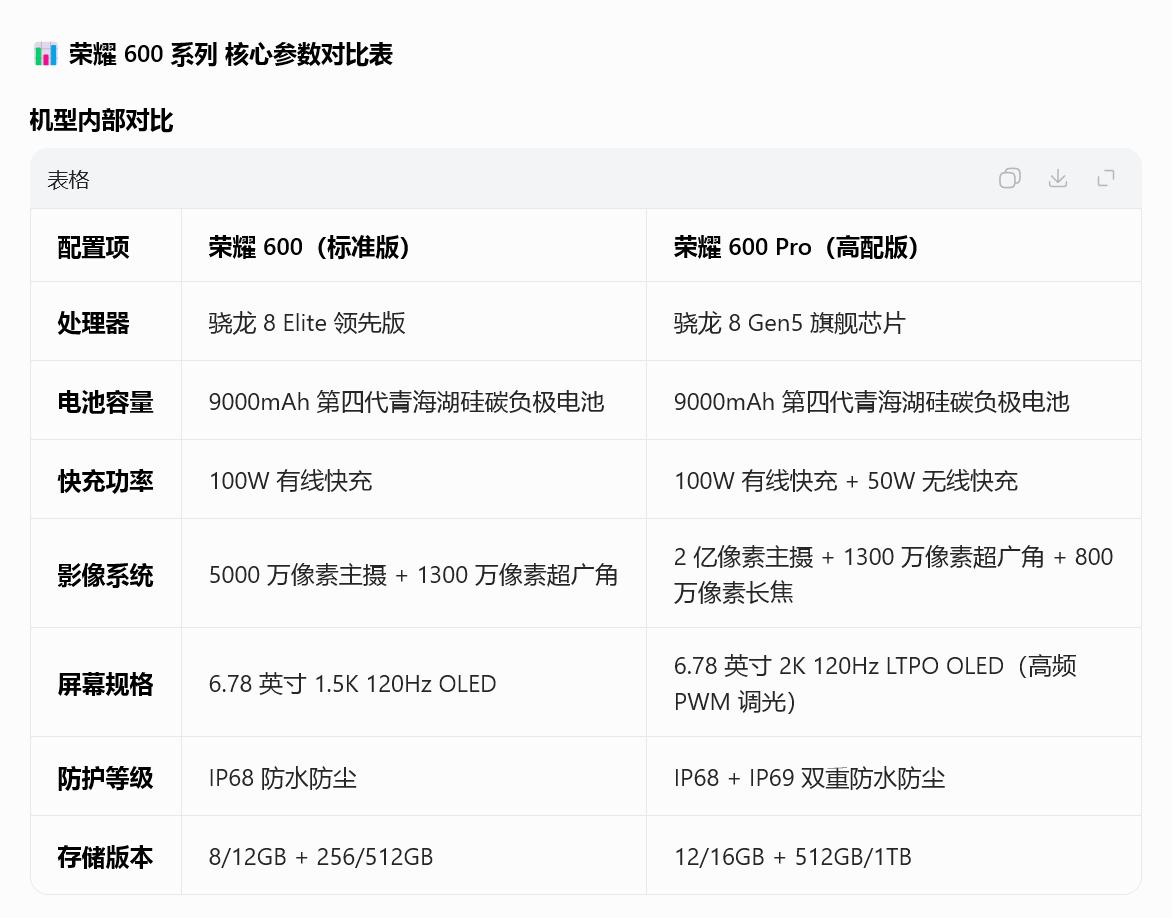This screenshot has width=1172, height=918.
Task: Click the 屏幕规格 row label
Action: point(105,684)
